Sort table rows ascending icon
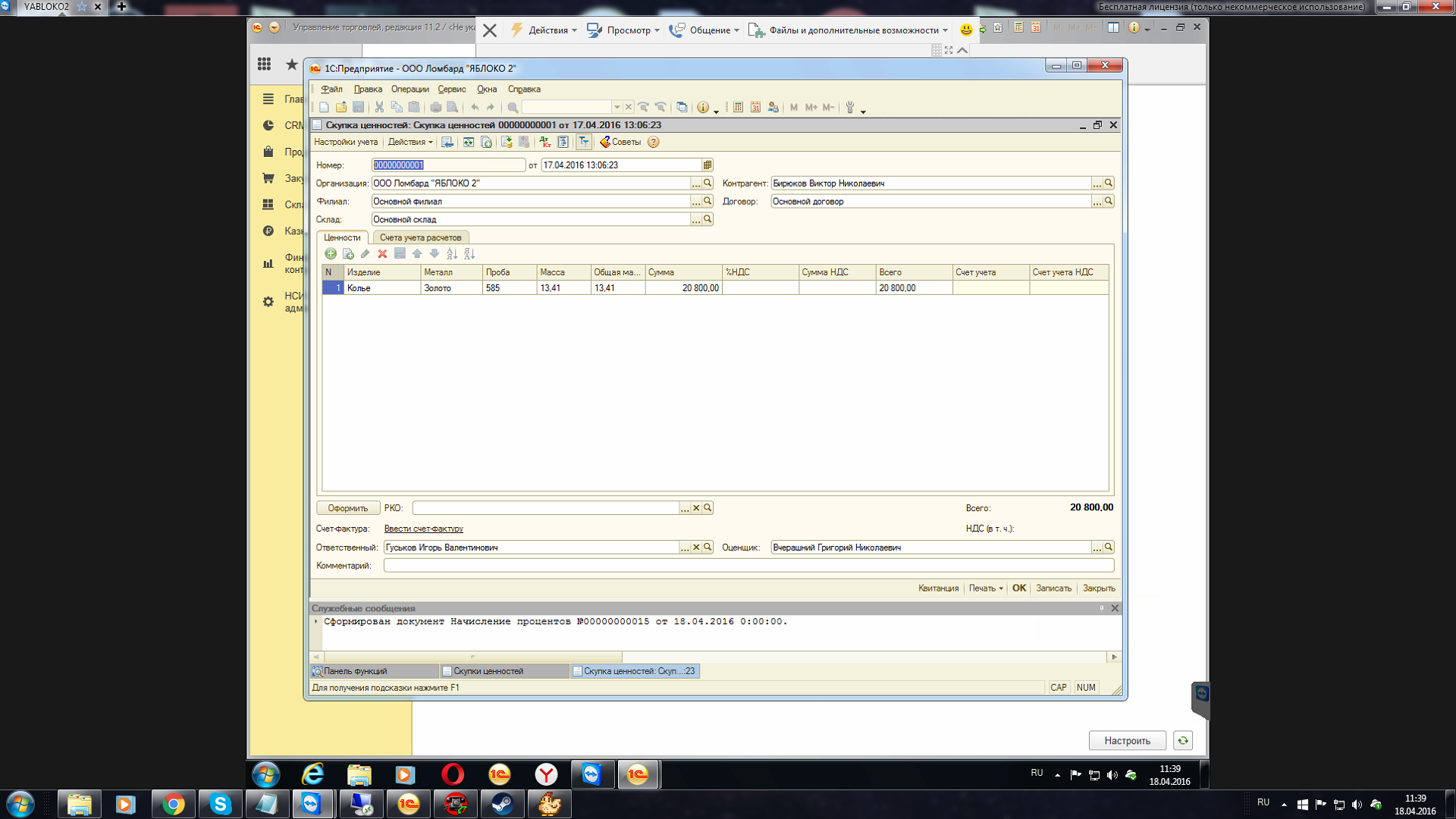The width and height of the screenshot is (1456, 819). pyautogui.click(x=452, y=254)
